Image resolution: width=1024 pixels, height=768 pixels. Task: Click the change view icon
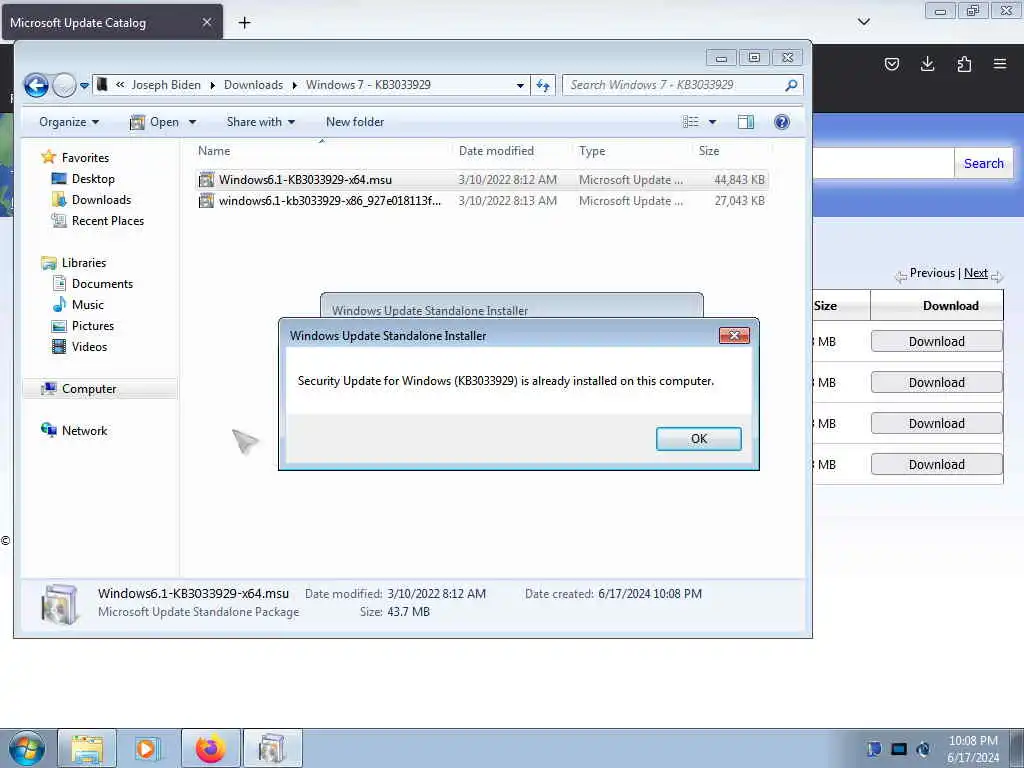tap(690, 122)
